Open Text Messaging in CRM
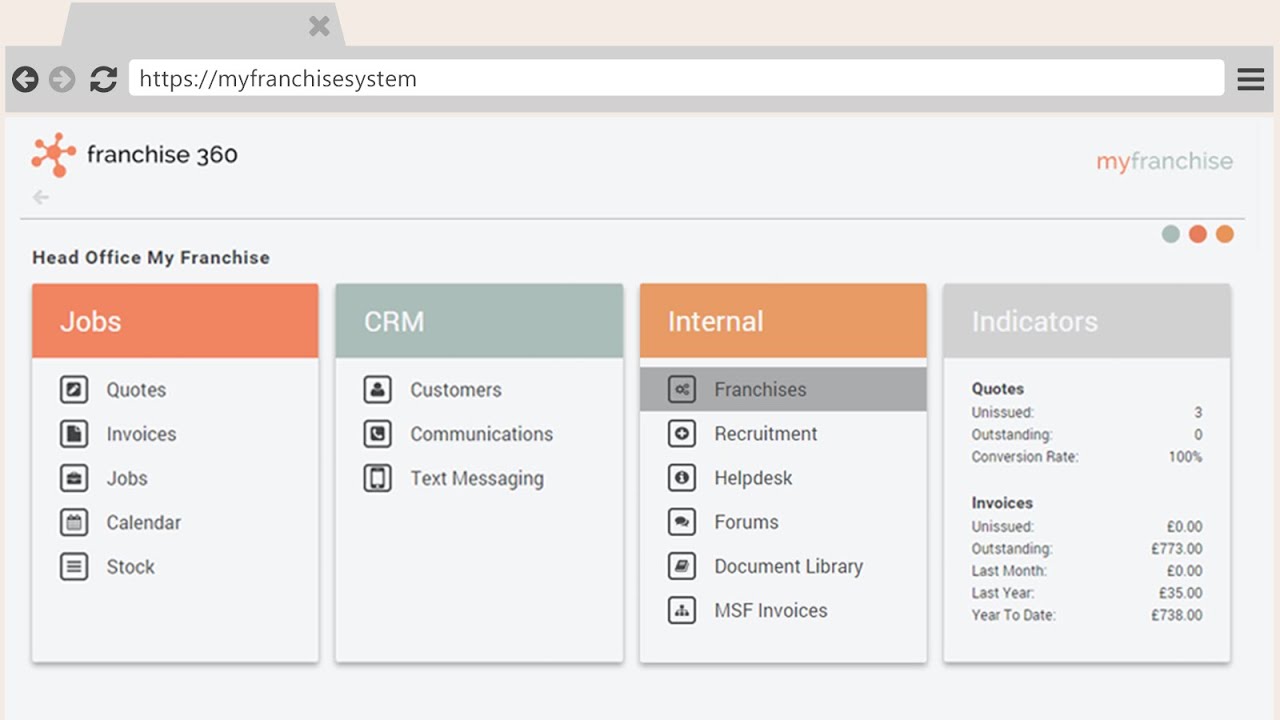 click(x=477, y=478)
